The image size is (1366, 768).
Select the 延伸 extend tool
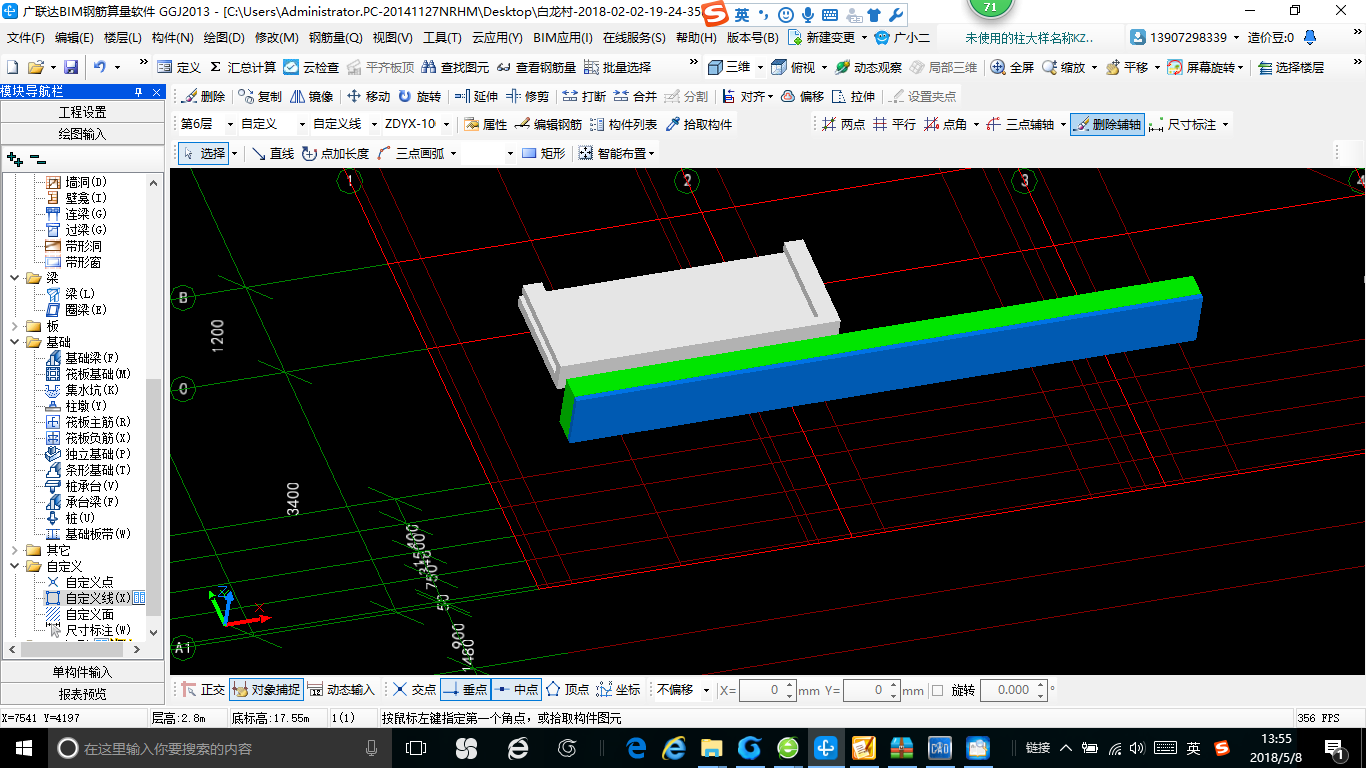pos(476,97)
